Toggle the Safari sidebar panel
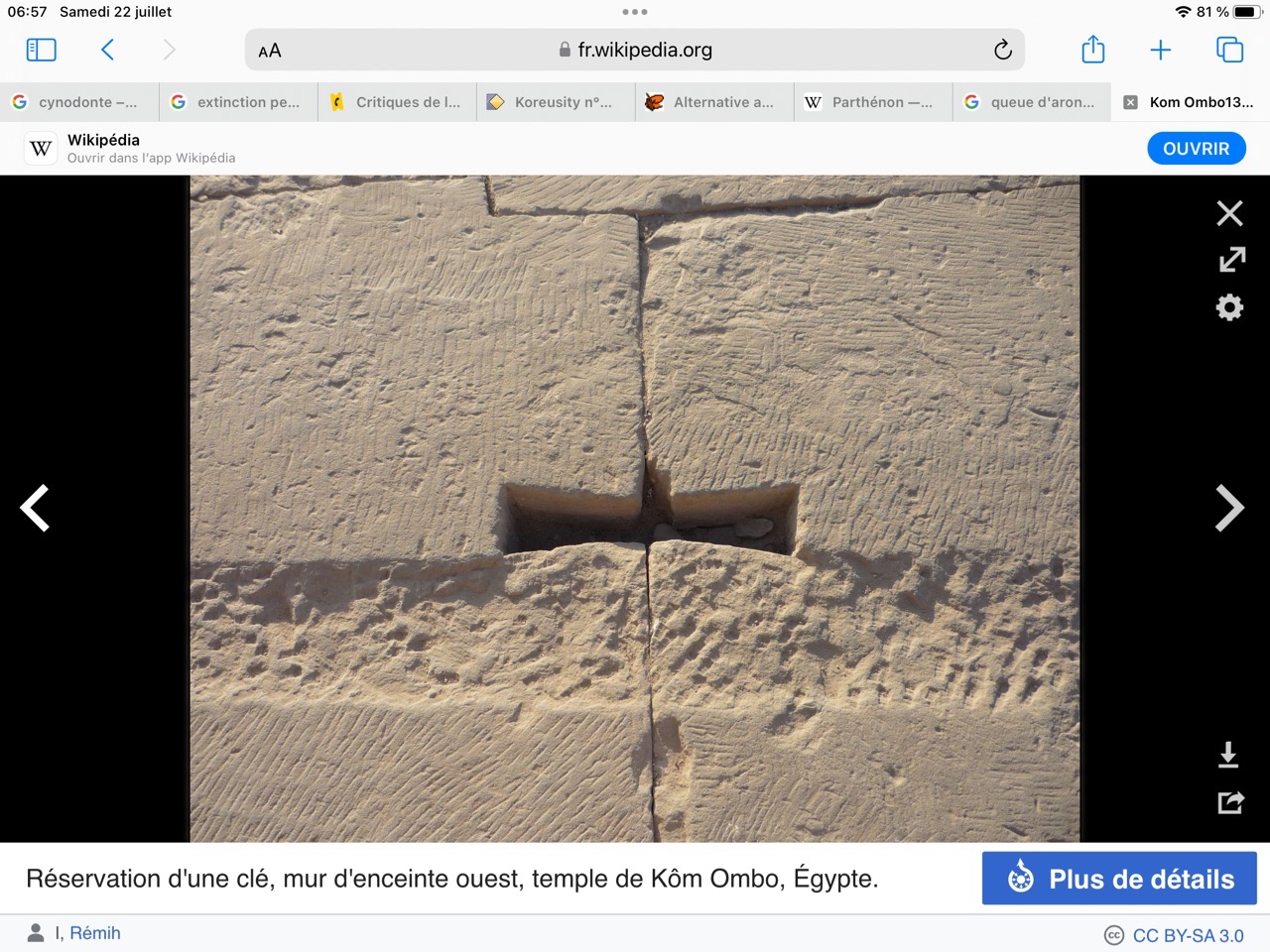 tap(41, 50)
